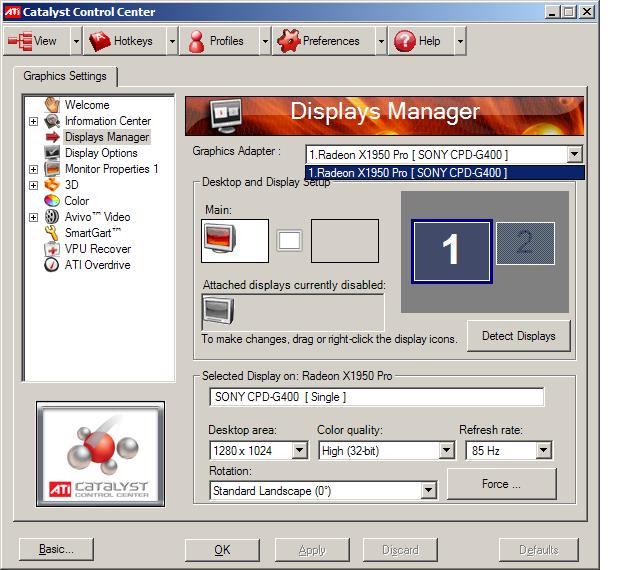Close the Catalyst Control Center window

click(x=587, y=12)
